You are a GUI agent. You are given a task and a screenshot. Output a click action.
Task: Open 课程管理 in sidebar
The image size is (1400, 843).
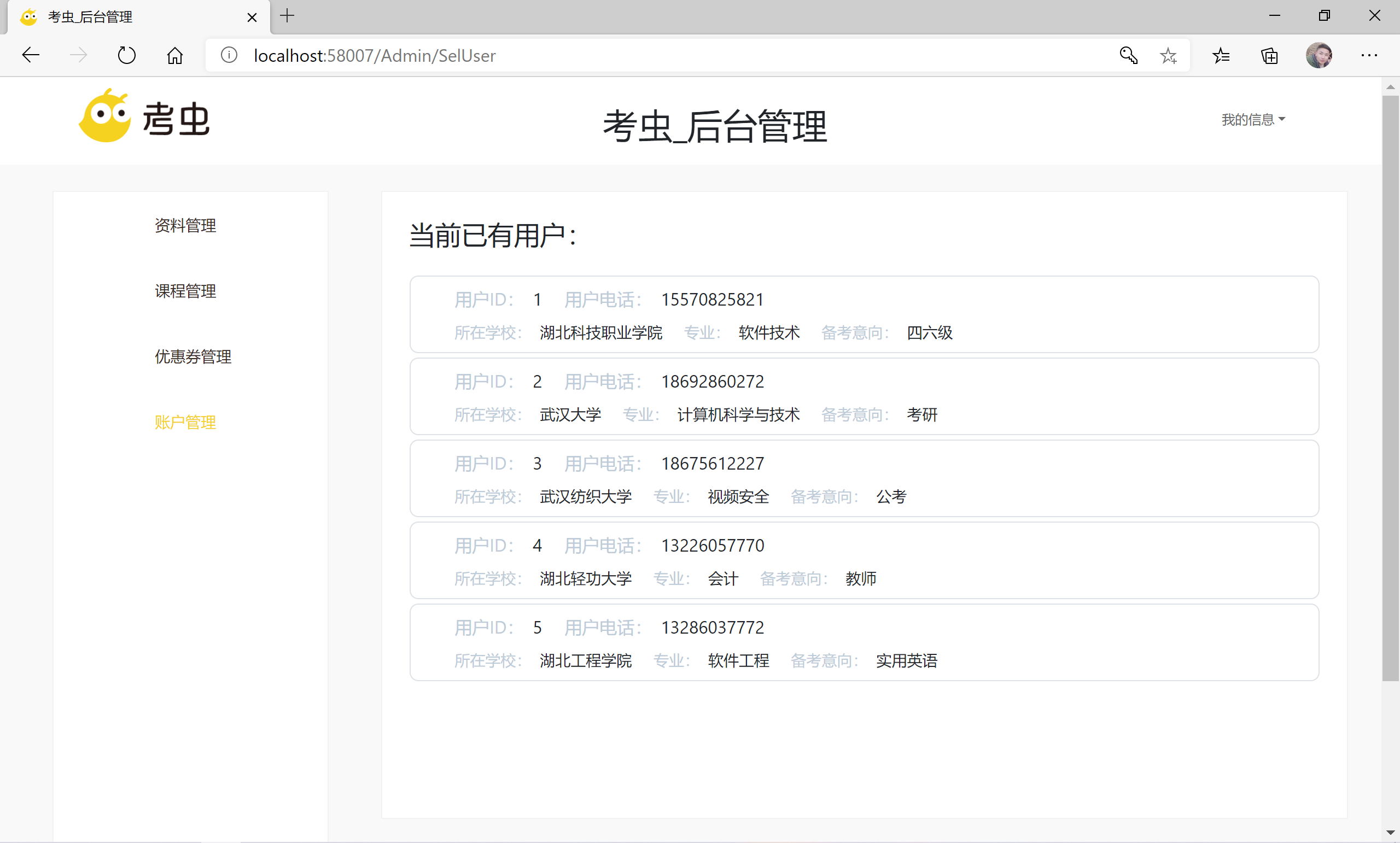[x=185, y=291]
